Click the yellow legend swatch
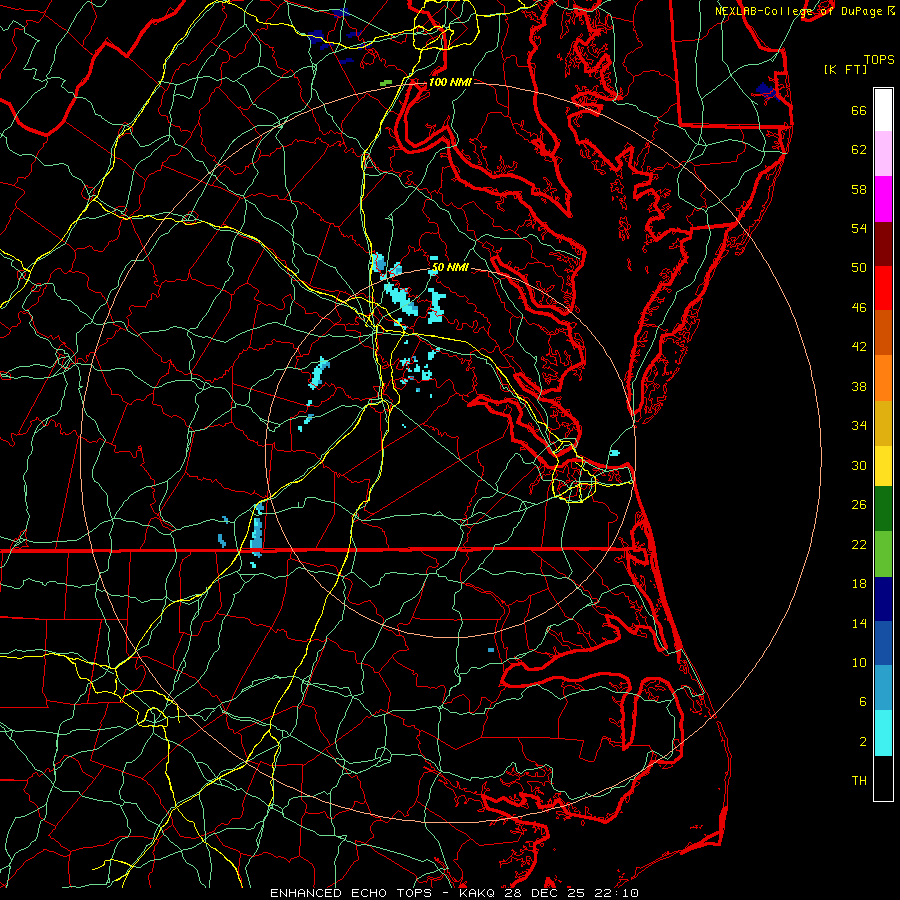The height and width of the screenshot is (900, 900). point(883,466)
